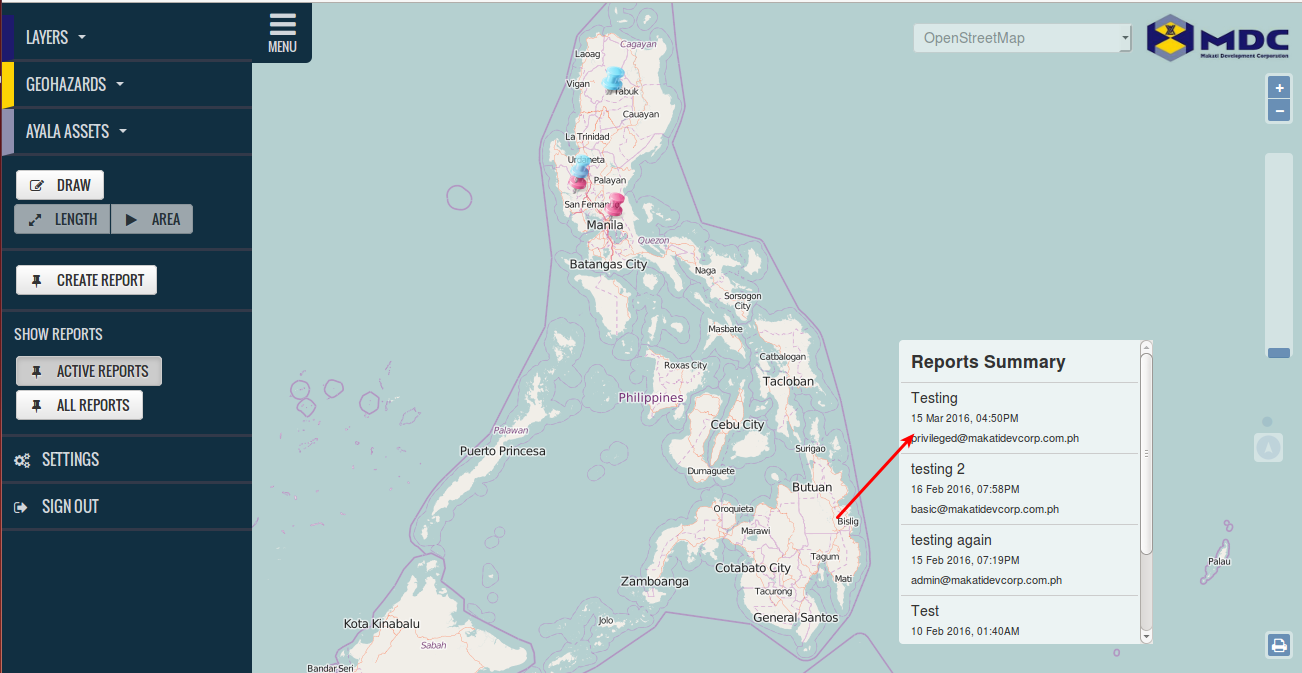This screenshot has width=1302, height=673.
Task: Click privileged@makatidevcorp.com.ph email
Action: coord(995,438)
